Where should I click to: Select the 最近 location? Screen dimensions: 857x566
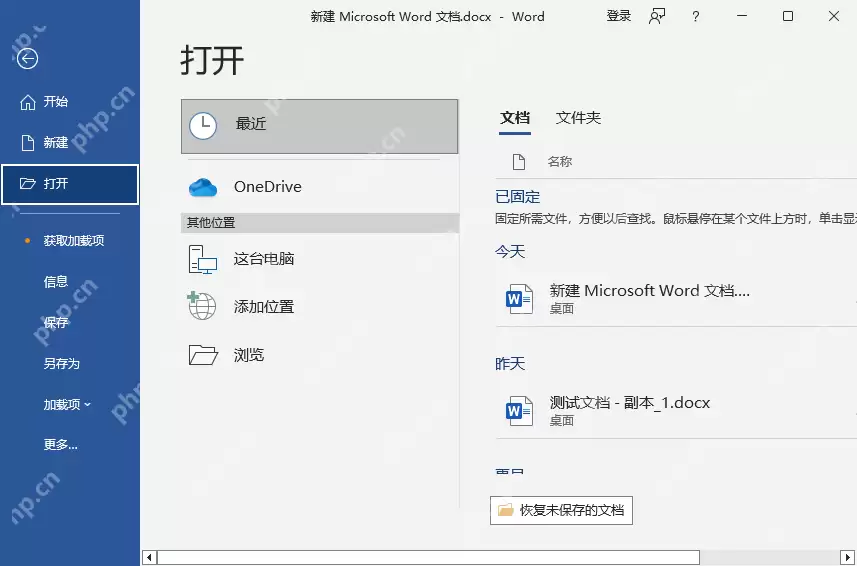319,126
